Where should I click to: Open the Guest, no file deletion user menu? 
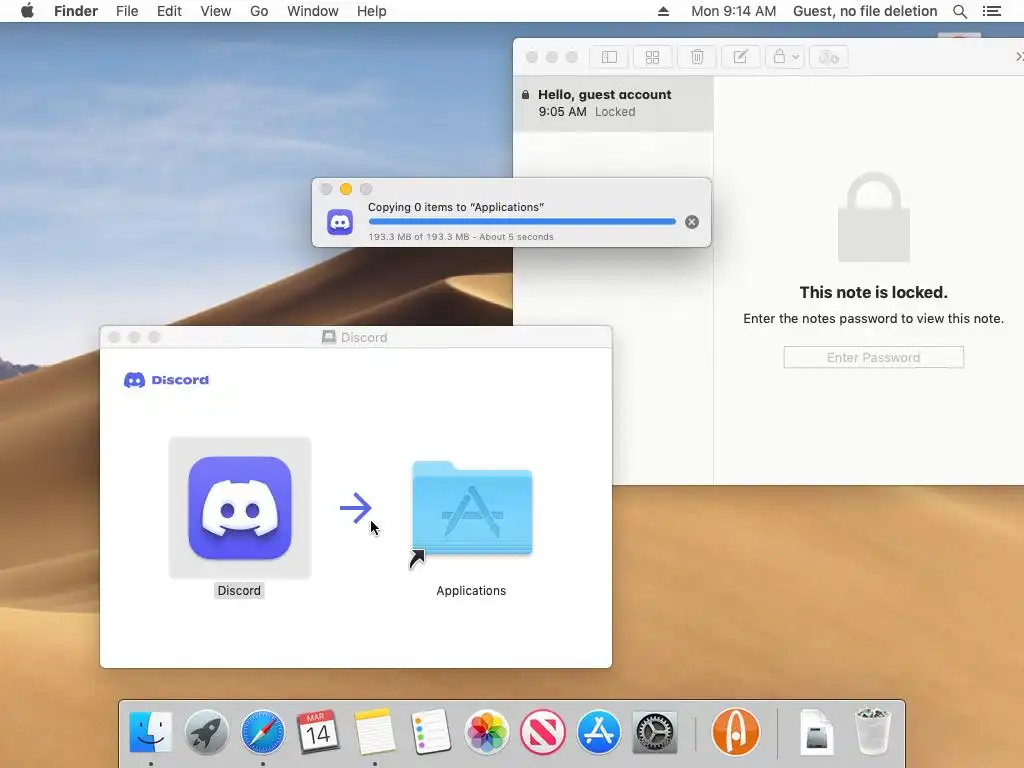coord(865,11)
